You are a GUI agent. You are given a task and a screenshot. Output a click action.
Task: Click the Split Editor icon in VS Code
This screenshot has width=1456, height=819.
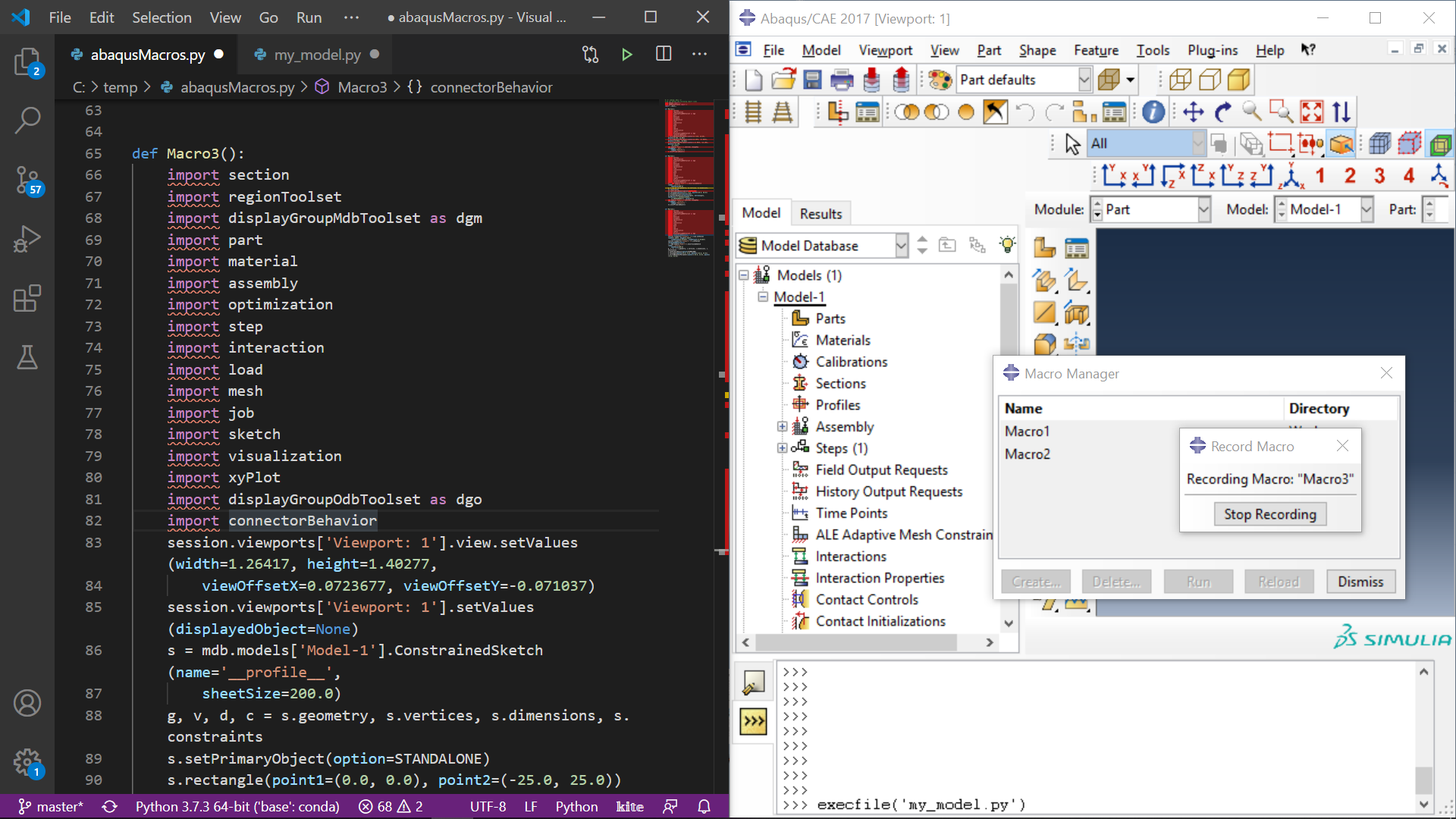coord(664,55)
